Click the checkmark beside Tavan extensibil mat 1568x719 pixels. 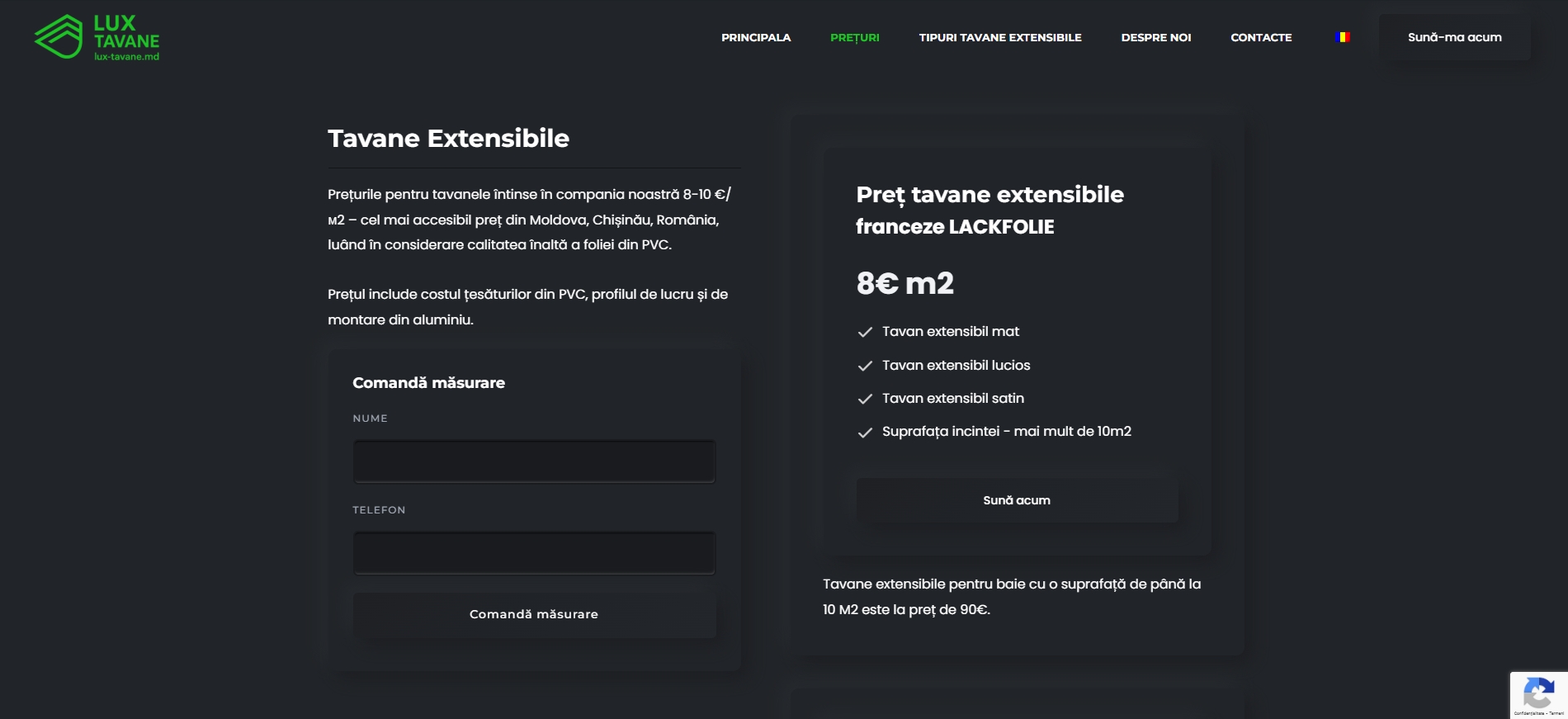coord(865,332)
